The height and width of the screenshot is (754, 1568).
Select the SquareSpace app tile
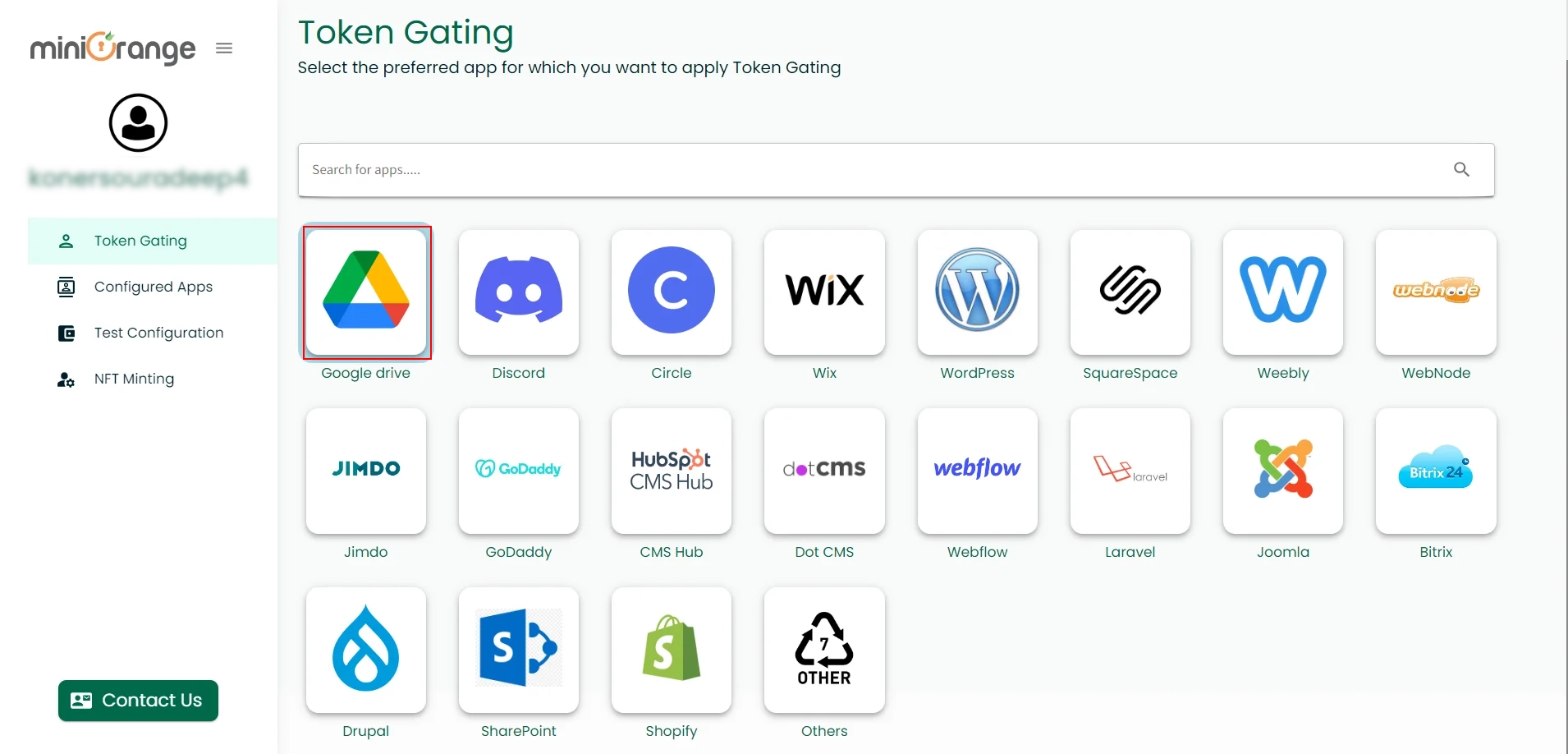[1130, 292]
